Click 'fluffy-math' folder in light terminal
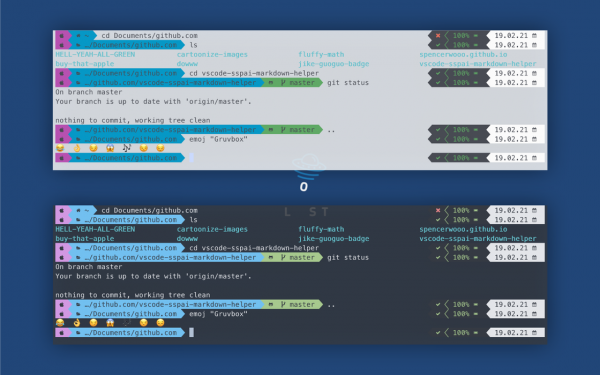The width and height of the screenshot is (600, 375). 321,55
